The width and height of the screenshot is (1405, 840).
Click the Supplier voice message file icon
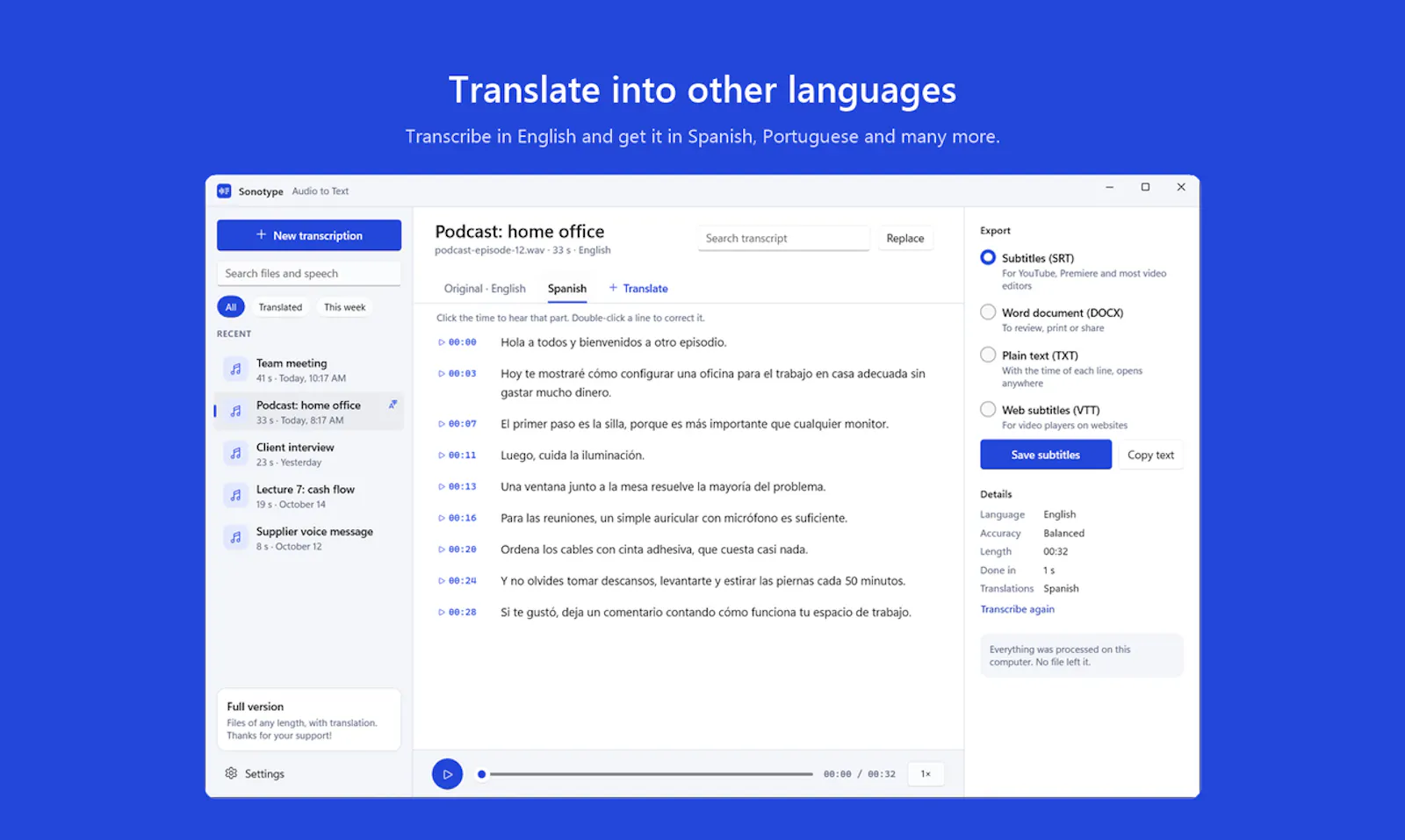tap(235, 538)
